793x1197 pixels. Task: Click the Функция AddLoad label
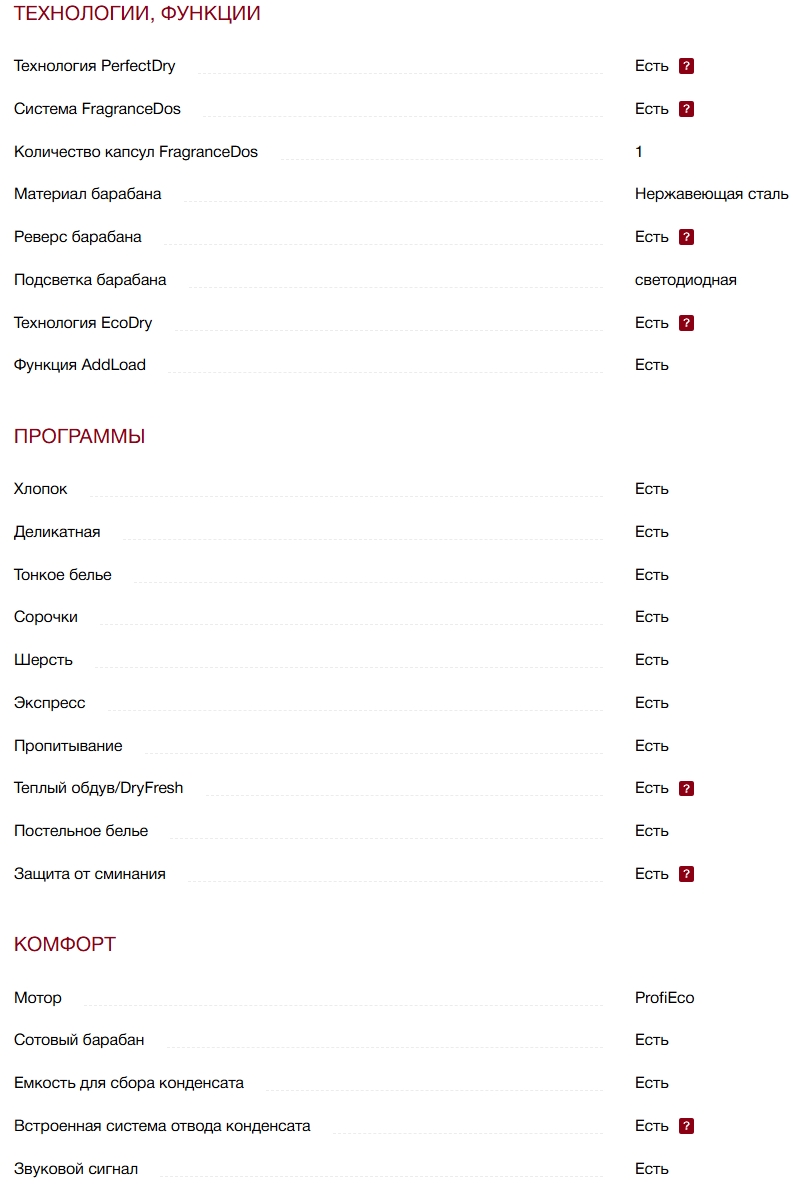pos(80,365)
